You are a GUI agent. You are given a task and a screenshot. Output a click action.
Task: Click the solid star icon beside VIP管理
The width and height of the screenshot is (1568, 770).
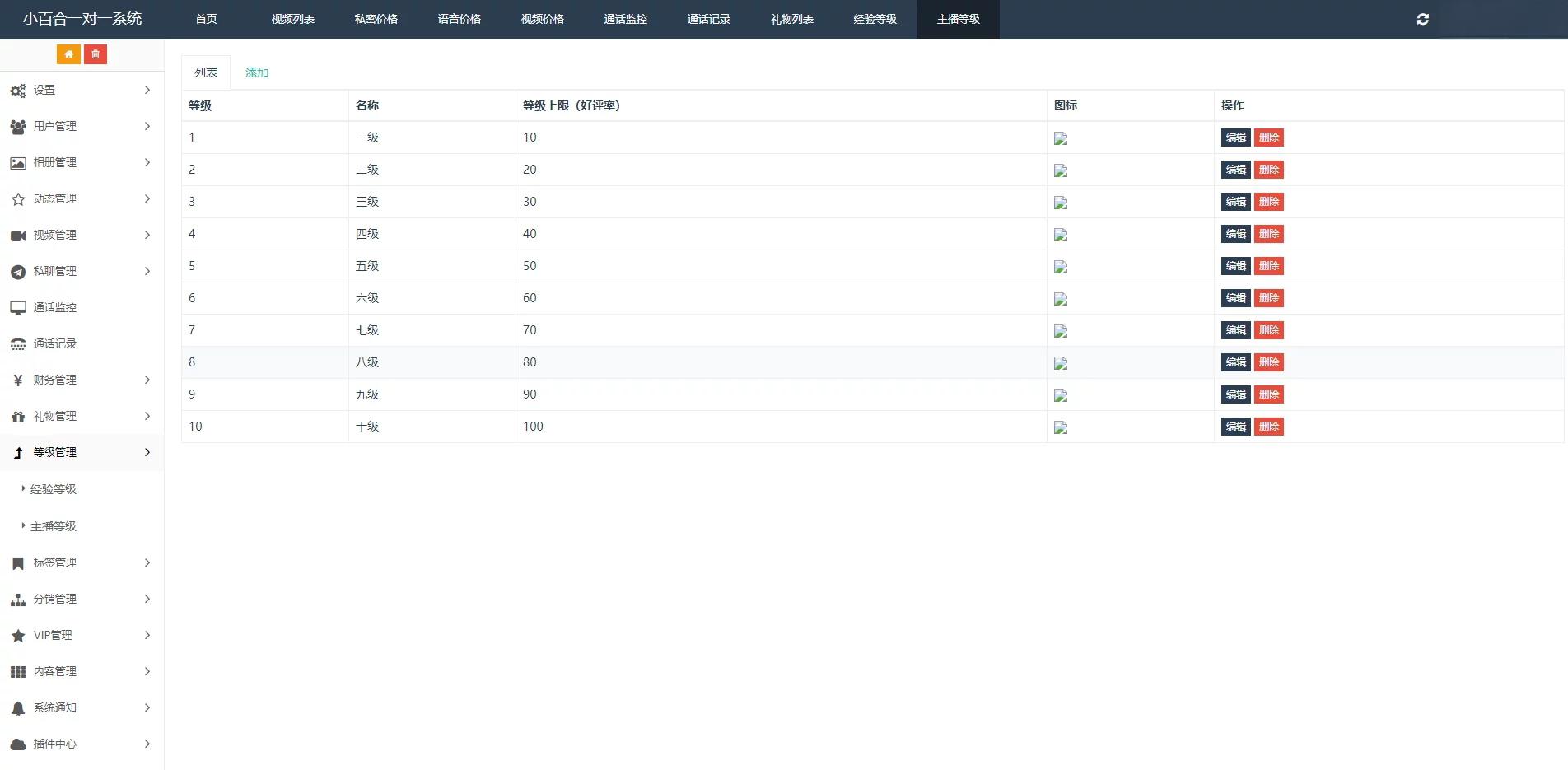tap(18, 636)
